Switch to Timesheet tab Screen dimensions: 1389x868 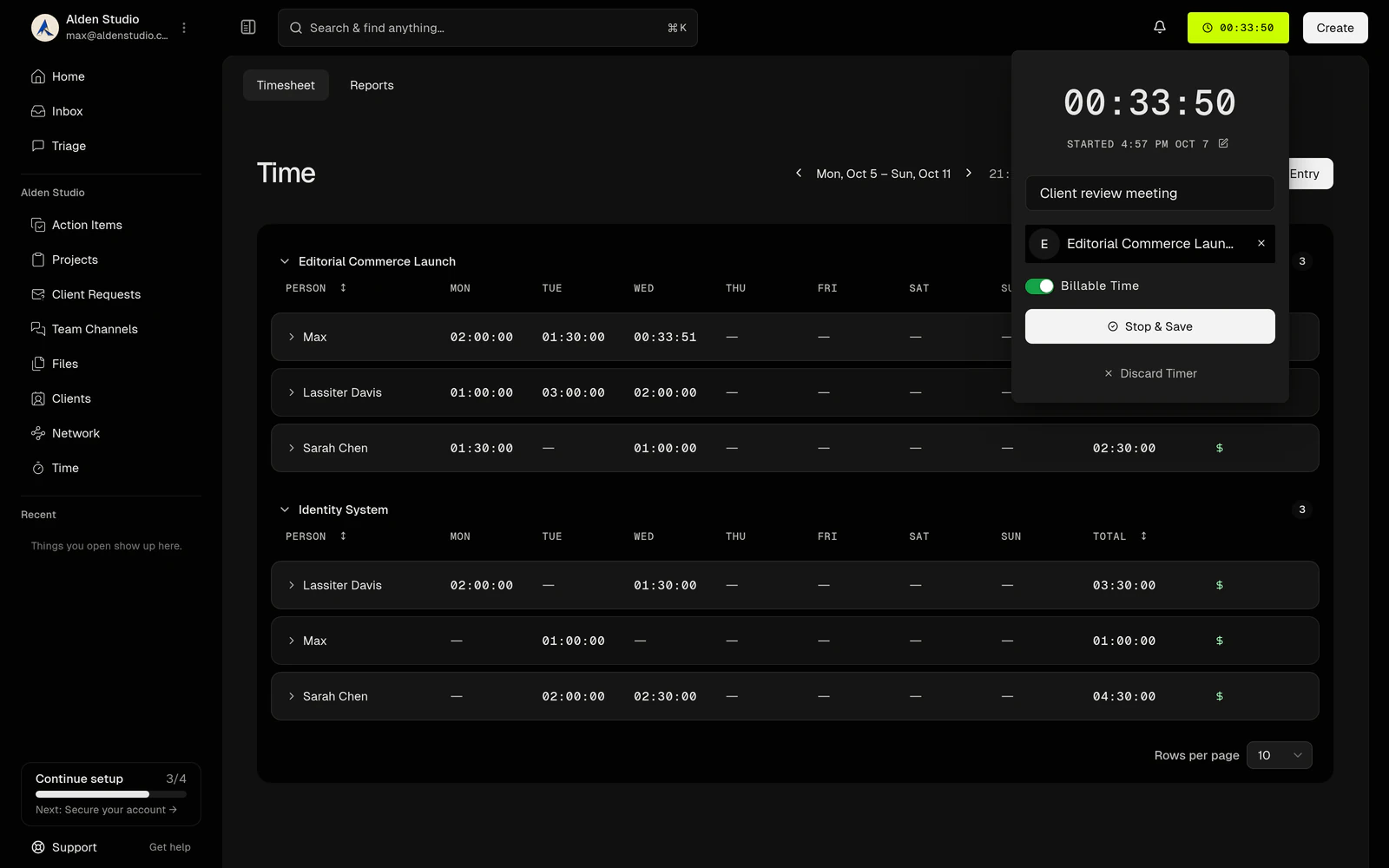pos(286,85)
